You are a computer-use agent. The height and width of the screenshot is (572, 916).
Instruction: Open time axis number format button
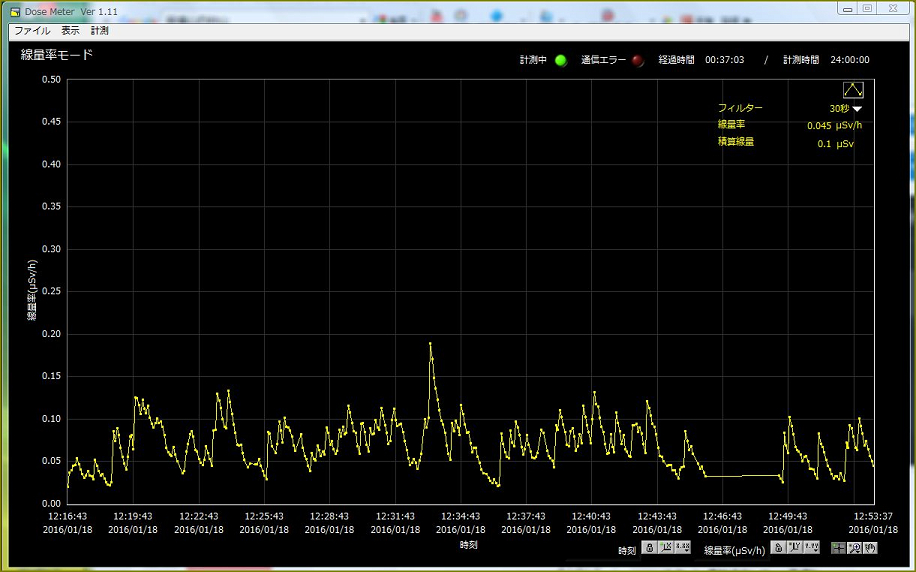tap(683, 548)
